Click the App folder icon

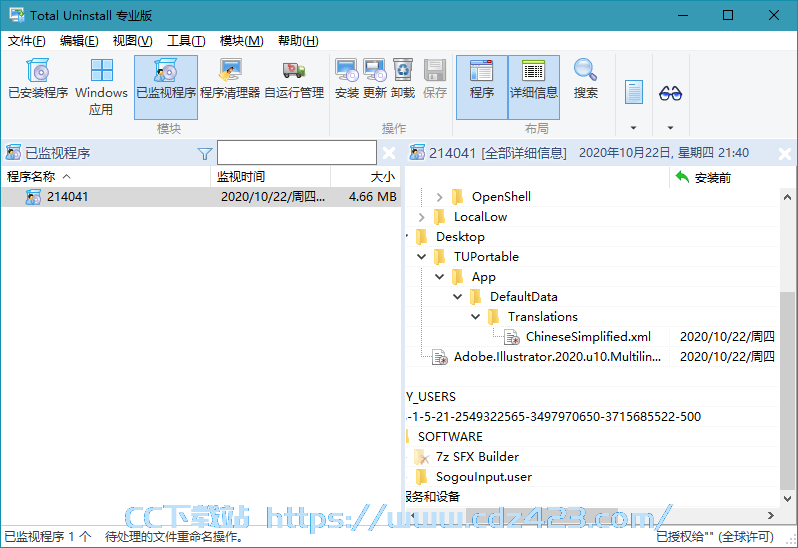tap(457, 277)
